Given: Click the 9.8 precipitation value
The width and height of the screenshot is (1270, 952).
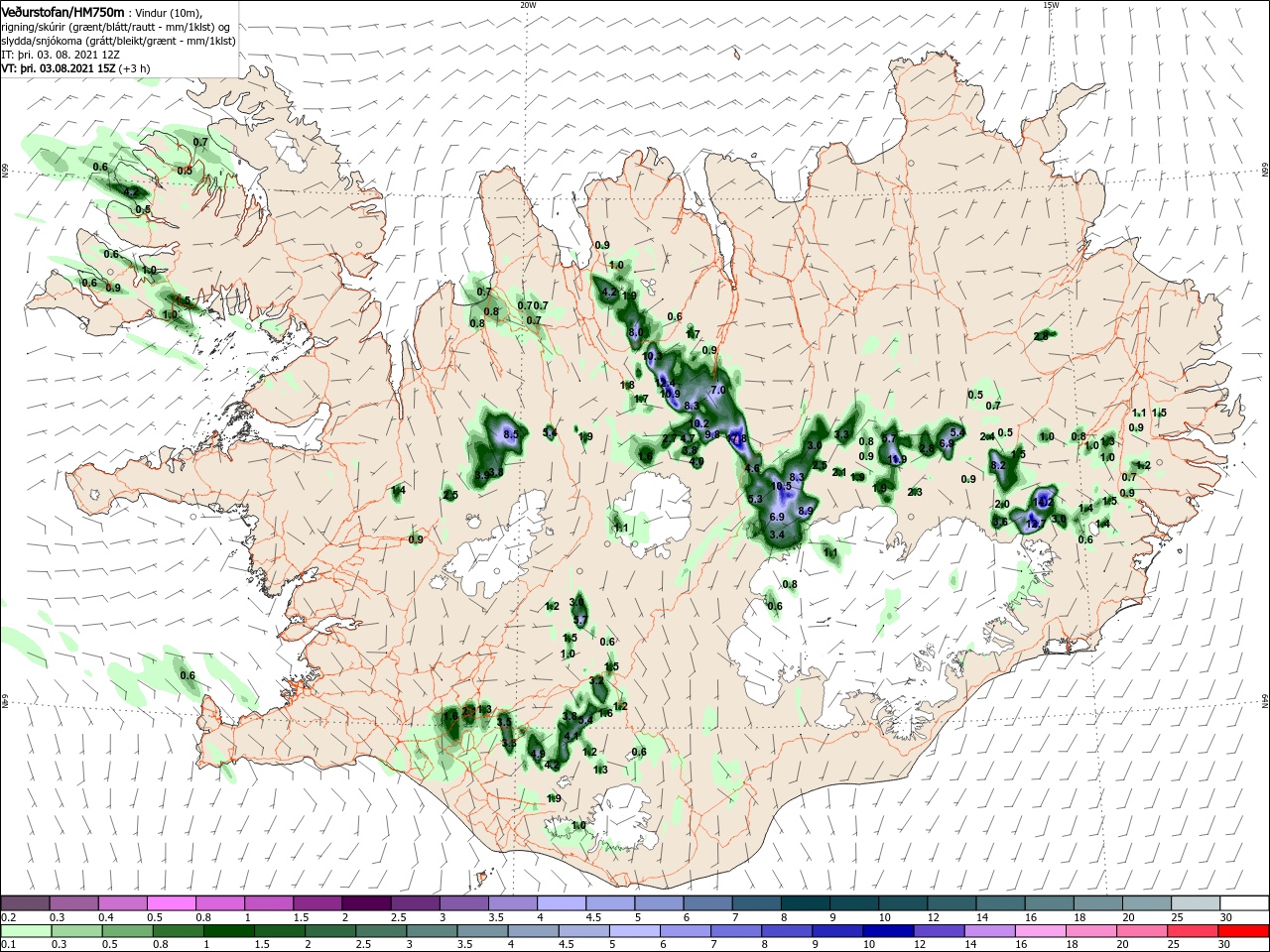Looking at the screenshot, I should pos(711,434).
